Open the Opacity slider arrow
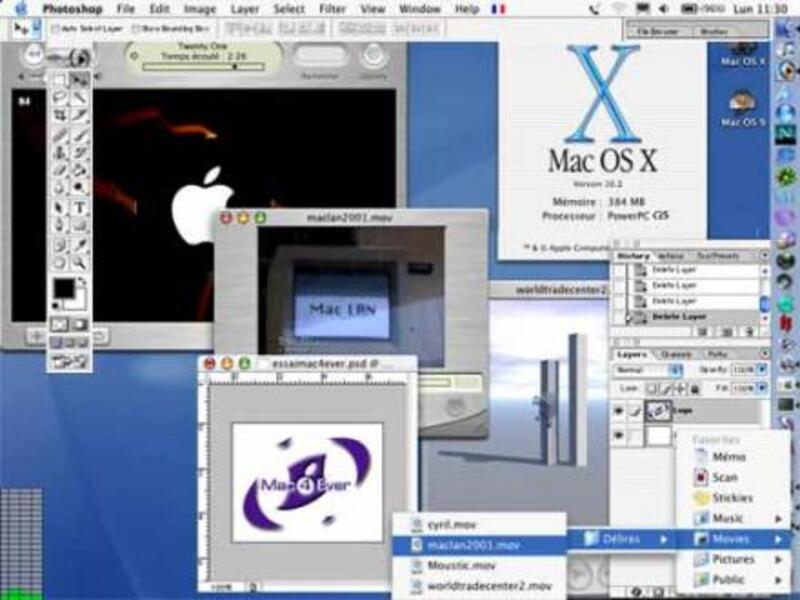The image size is (800, 600). (762, 369)
